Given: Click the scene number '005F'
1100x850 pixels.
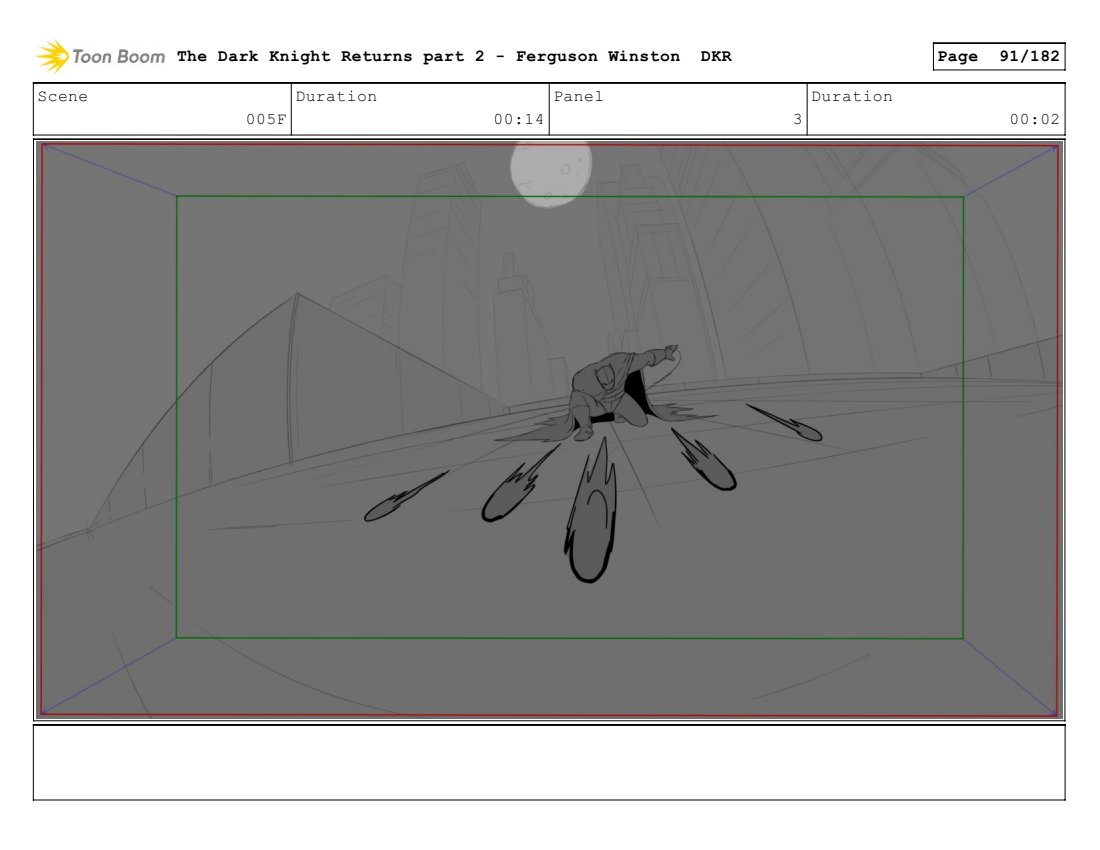Looking at the screenshot, I should coord(266,119).
